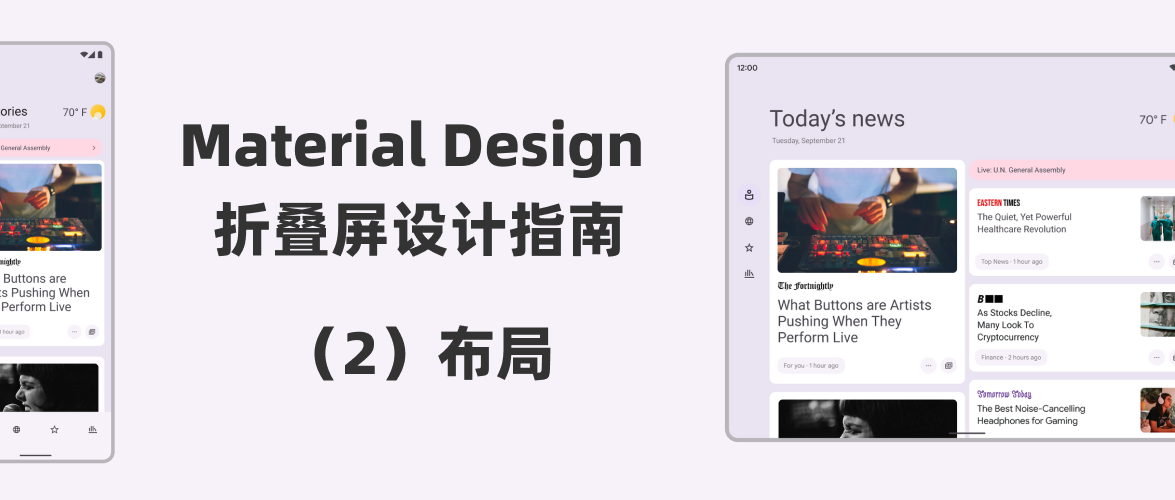Open tablet Live: U.N. General Assembly banner

pos(1072,170)
